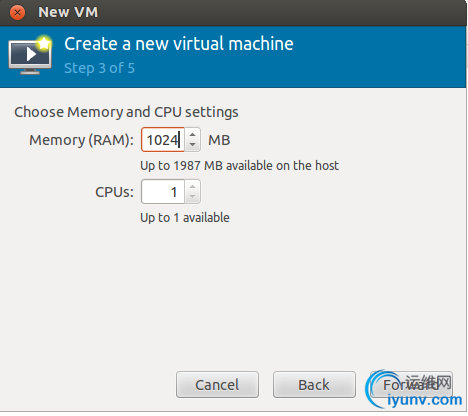
Task: Click the Forward button
Action: [411, 385]
